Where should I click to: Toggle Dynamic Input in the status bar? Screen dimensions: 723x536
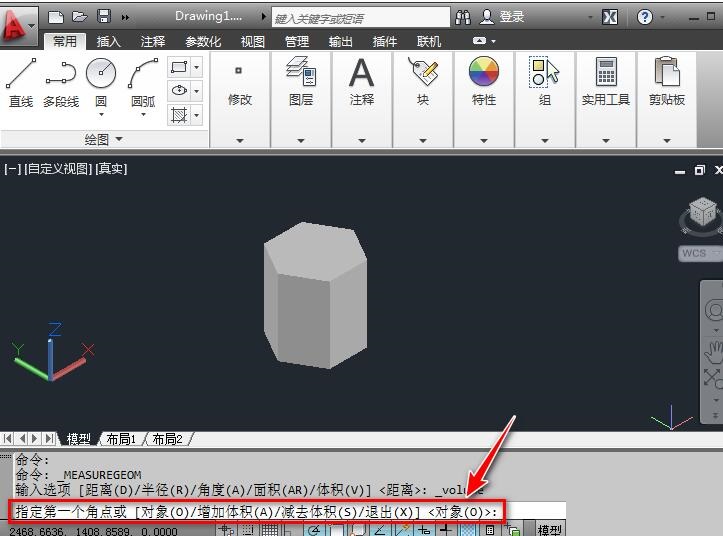click(x=424, y=530)
